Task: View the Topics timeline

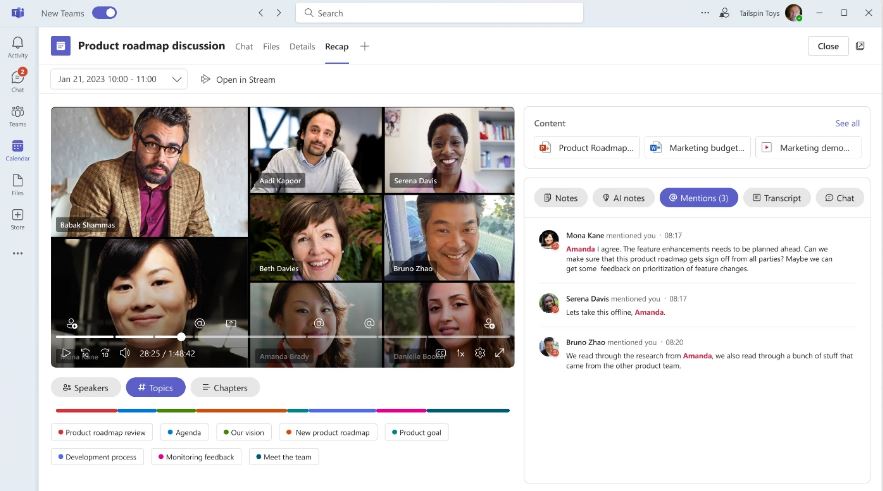Action: pyautogui.click(x=155, y=387)
